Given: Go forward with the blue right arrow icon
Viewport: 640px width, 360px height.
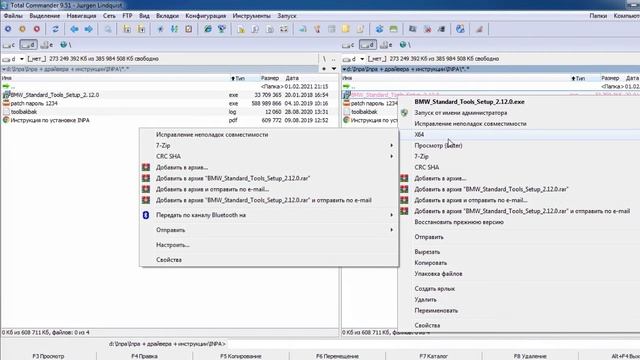Looking at the screenshot, I should (x=89, y=29).
